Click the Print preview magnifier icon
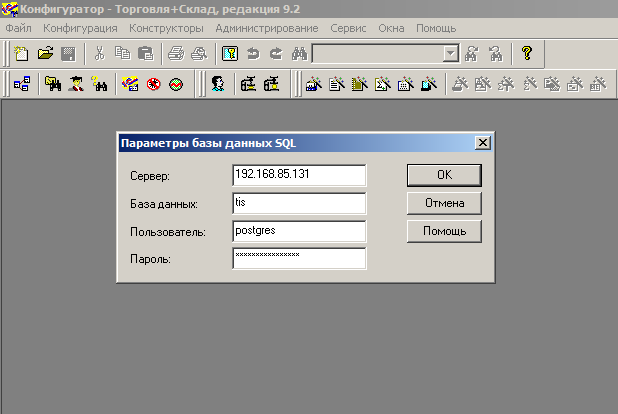This screenshot has width=618, height=414. pyautogui.click(x=199, y=53)
